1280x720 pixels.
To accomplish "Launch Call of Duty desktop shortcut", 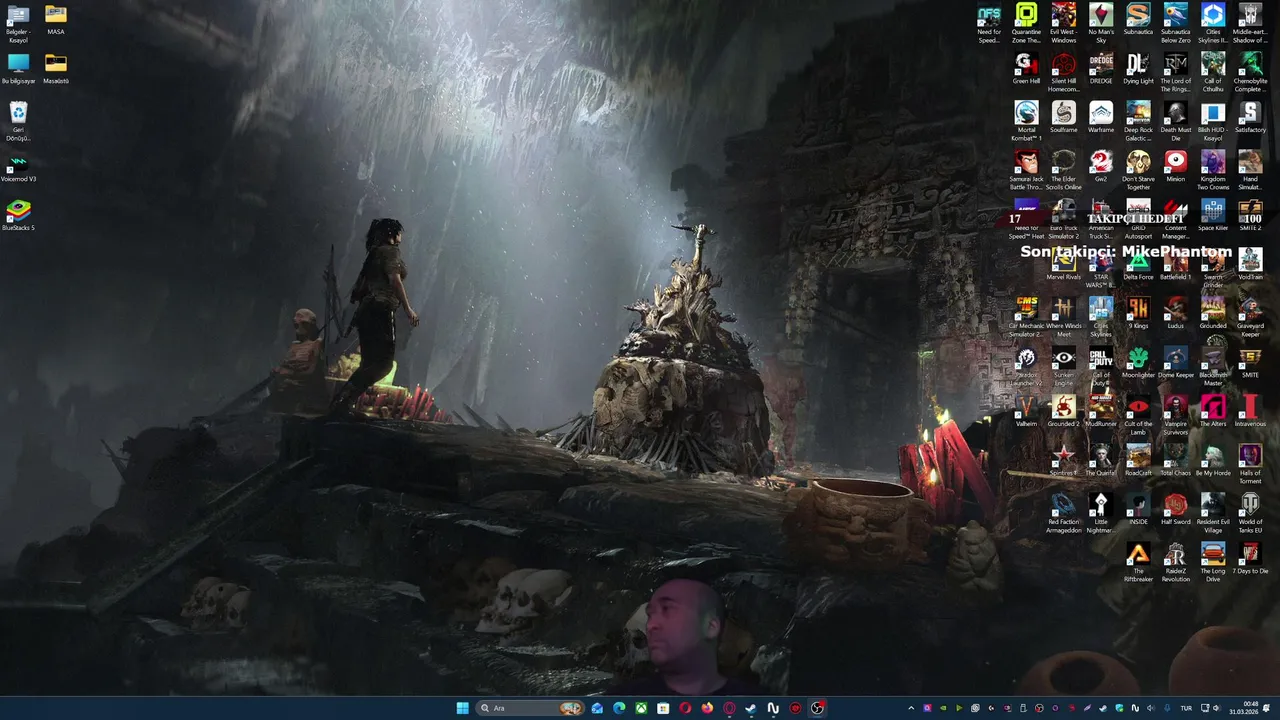I will (1101, 365).
